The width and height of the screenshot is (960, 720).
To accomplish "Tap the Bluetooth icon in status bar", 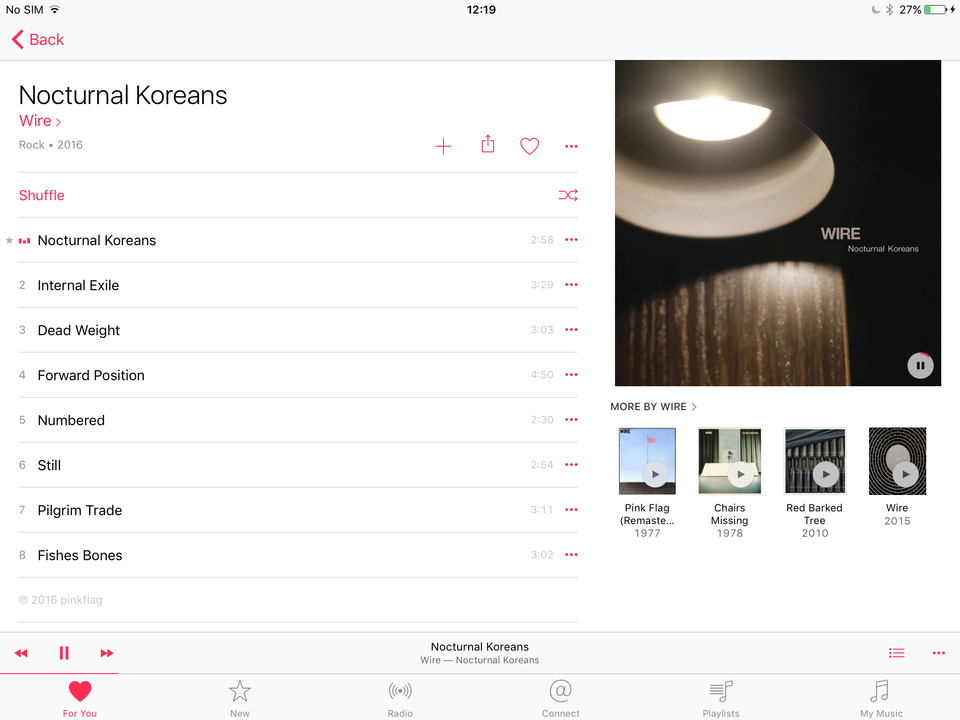I will 890,10.
